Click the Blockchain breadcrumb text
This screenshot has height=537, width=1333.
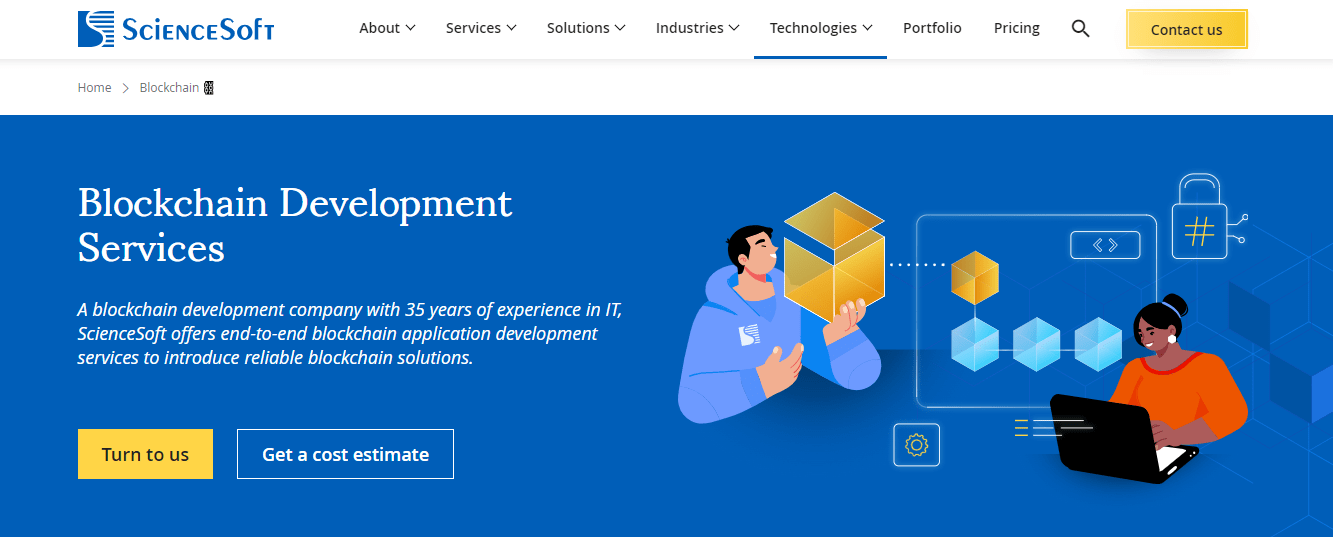169,88
